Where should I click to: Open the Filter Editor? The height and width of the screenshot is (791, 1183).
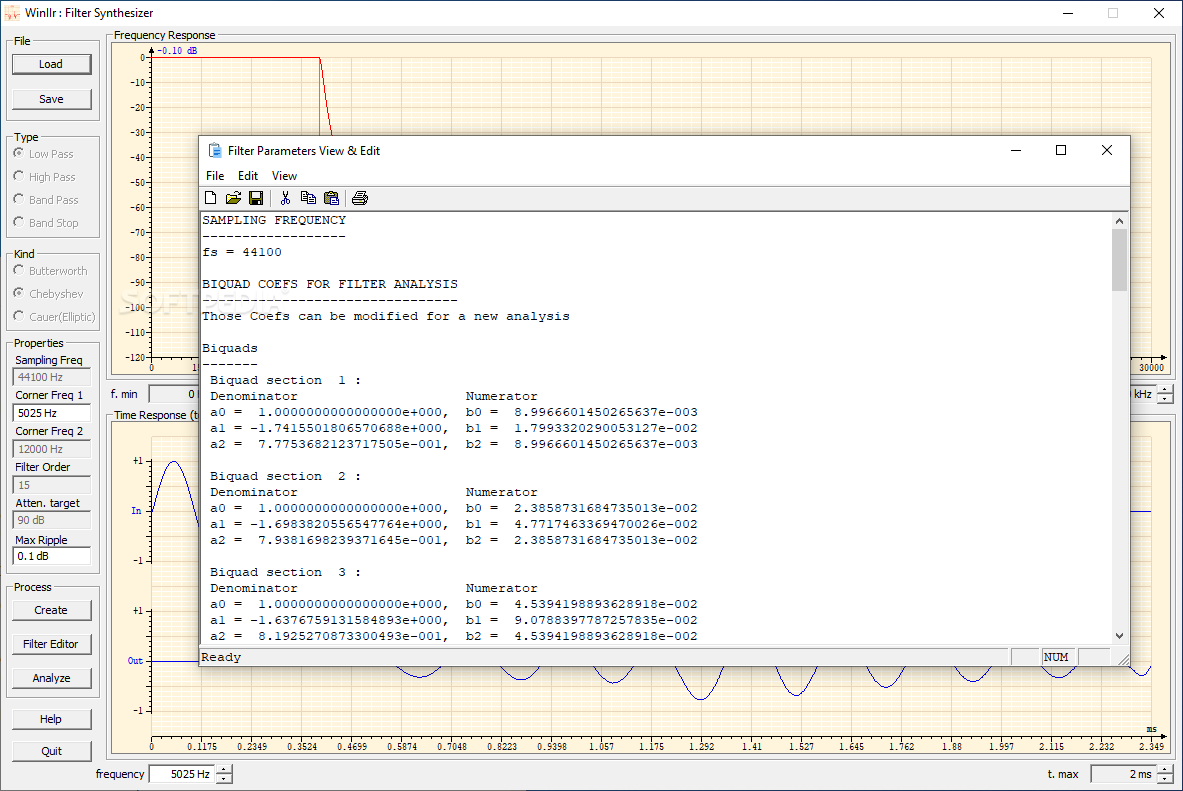tap(51, 644)
